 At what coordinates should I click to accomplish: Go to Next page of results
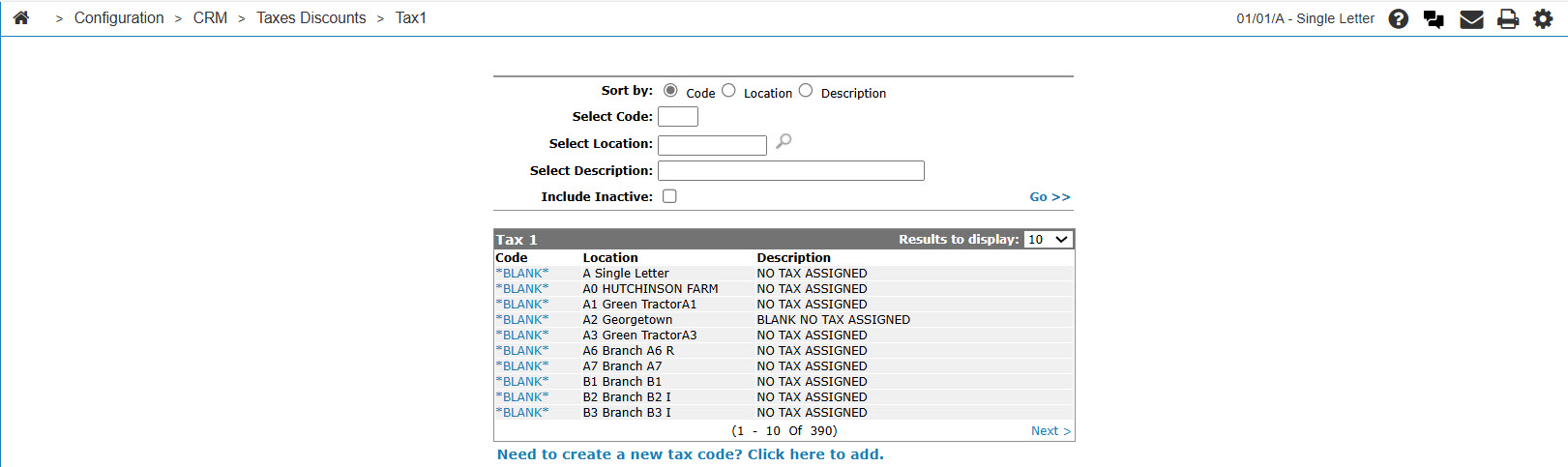[x=1050, y=431]
